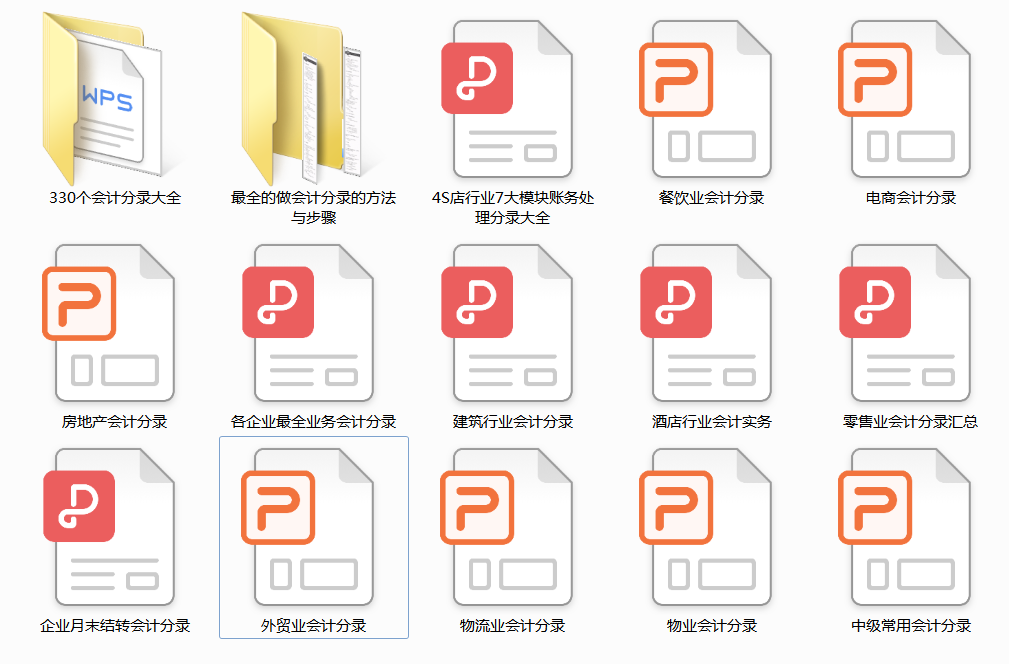Image resolution: width=1009 pixels, height=664 pixels.
Task: Select the 物流业会计分录 presentation icon
Action: pos(507,527)
